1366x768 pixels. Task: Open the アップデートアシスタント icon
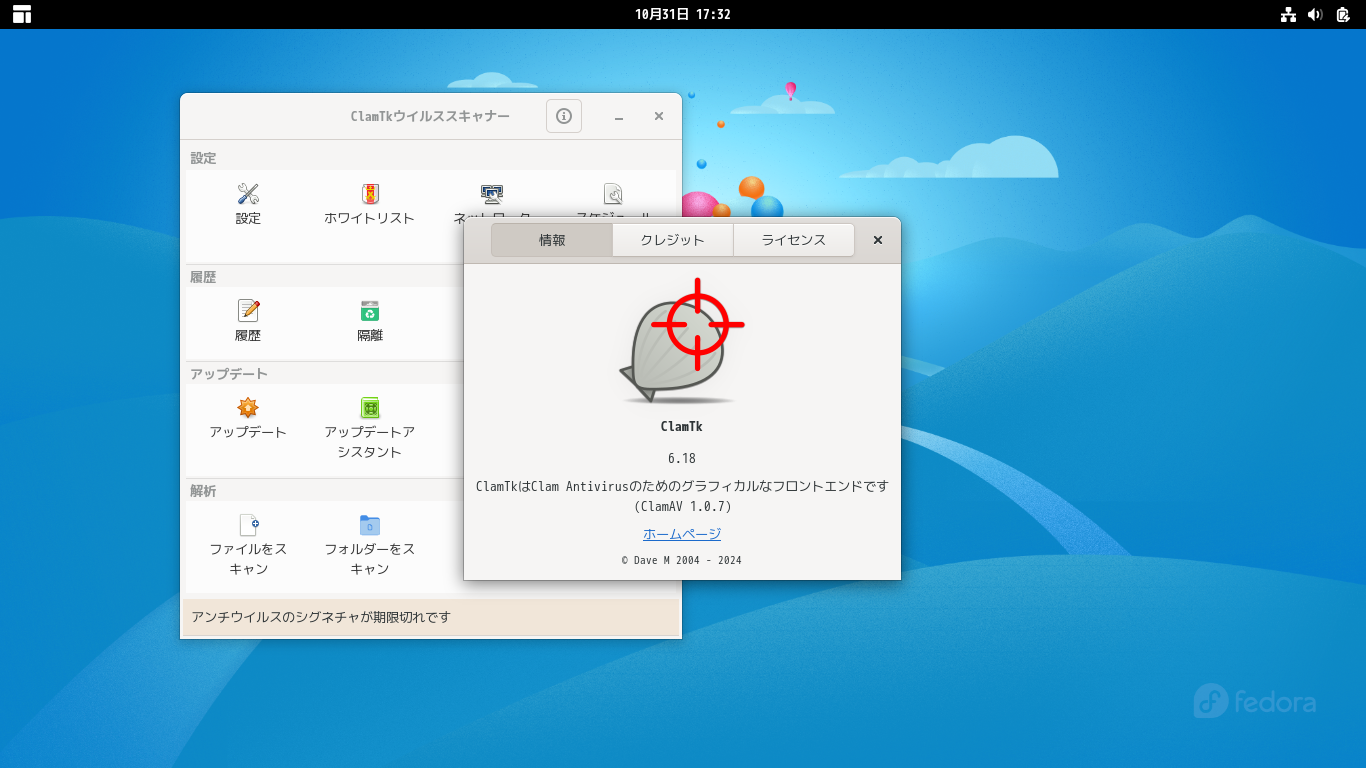click(370, 408)
